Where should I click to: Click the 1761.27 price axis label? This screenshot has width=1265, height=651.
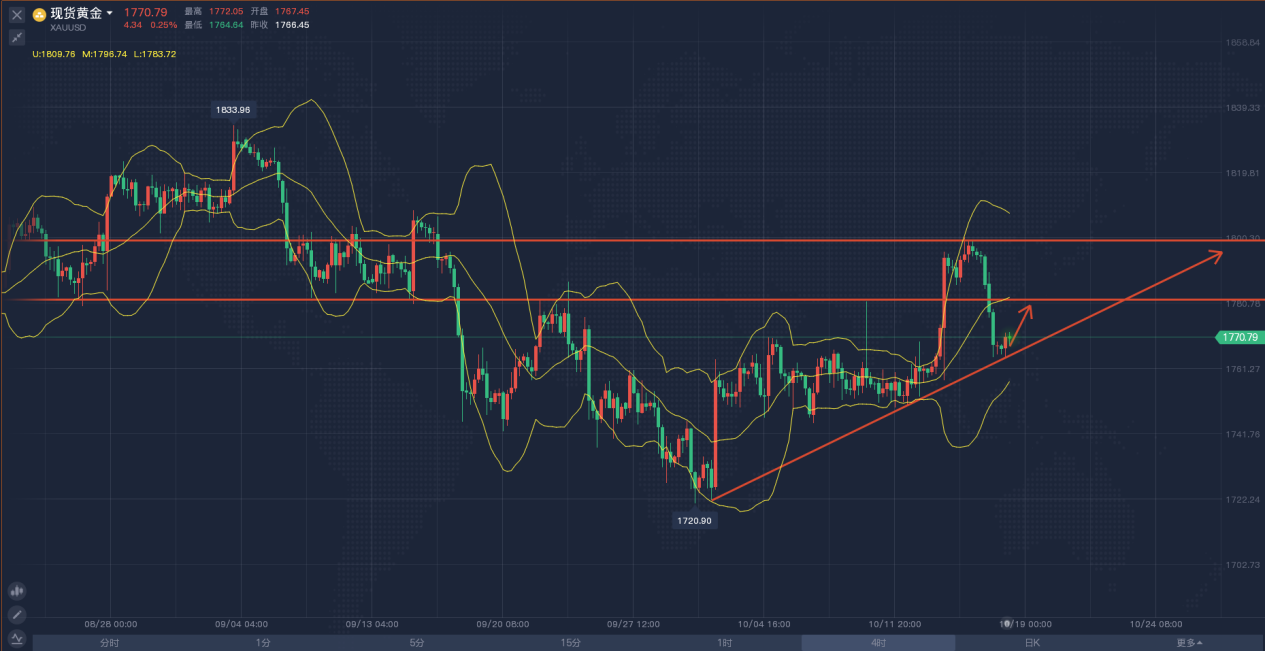[x=1241, y=369]
